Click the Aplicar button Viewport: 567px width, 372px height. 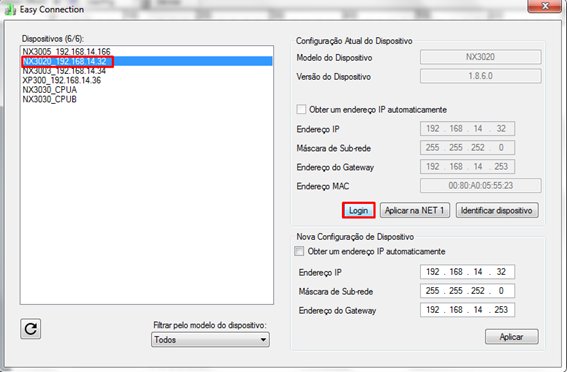point(512,337)
